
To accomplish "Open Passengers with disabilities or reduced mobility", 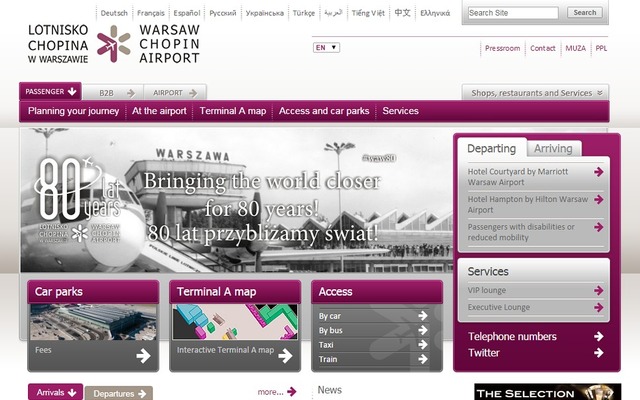I will [x=521, y=232].
